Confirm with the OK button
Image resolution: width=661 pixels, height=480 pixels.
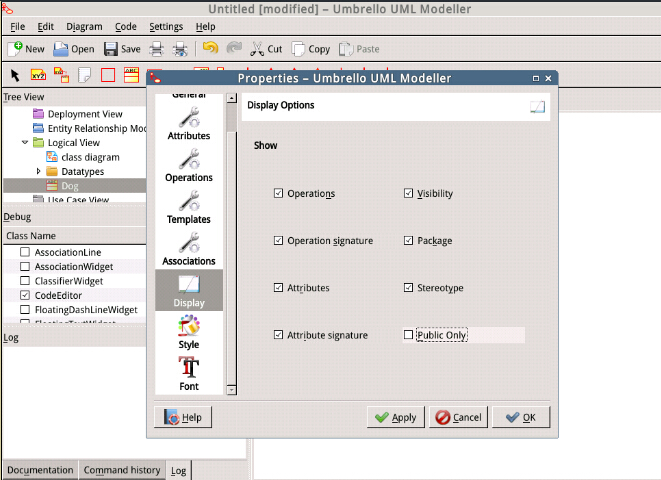tap(521, 417)
